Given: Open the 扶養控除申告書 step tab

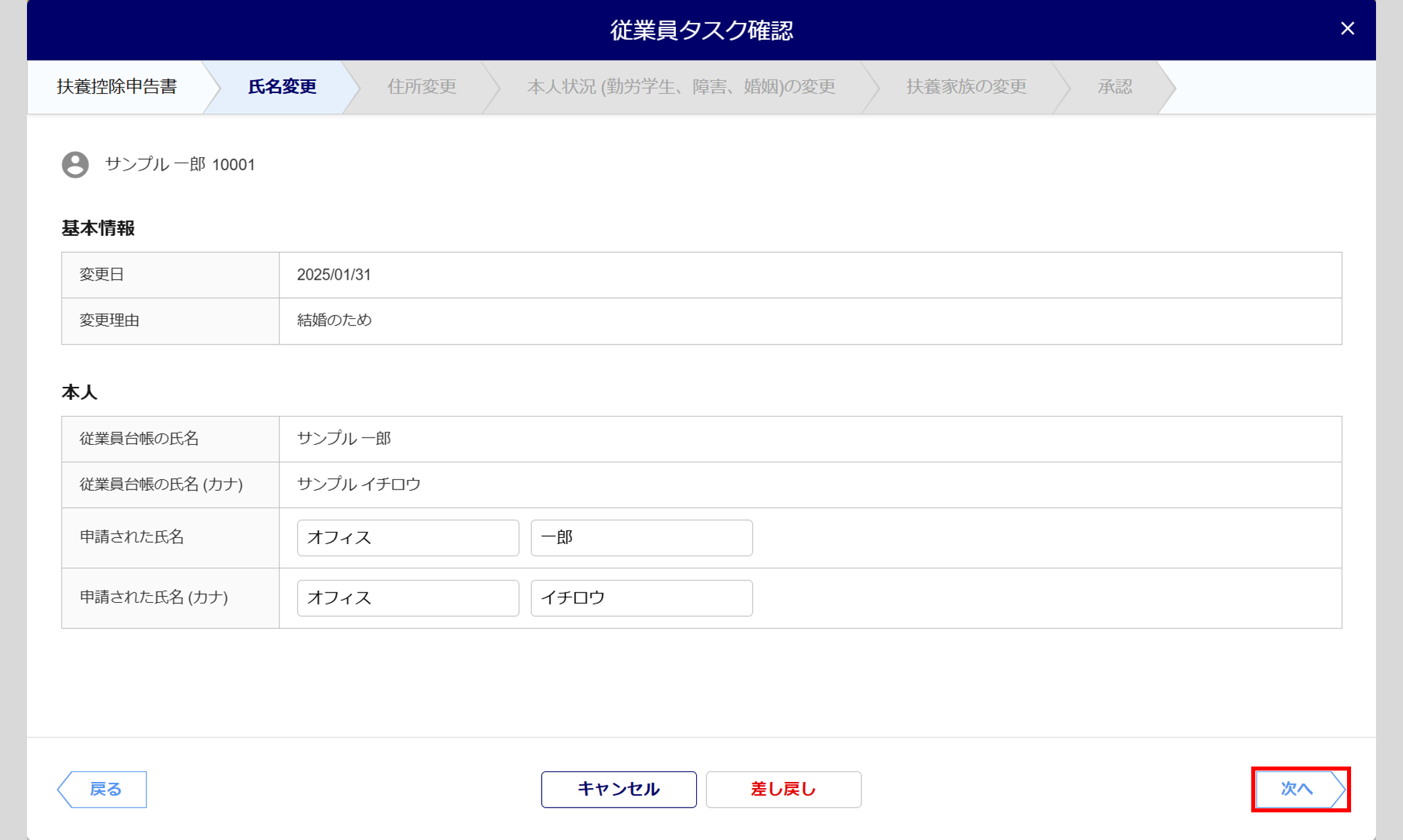Looking at the screenshot, I should 117,87.
